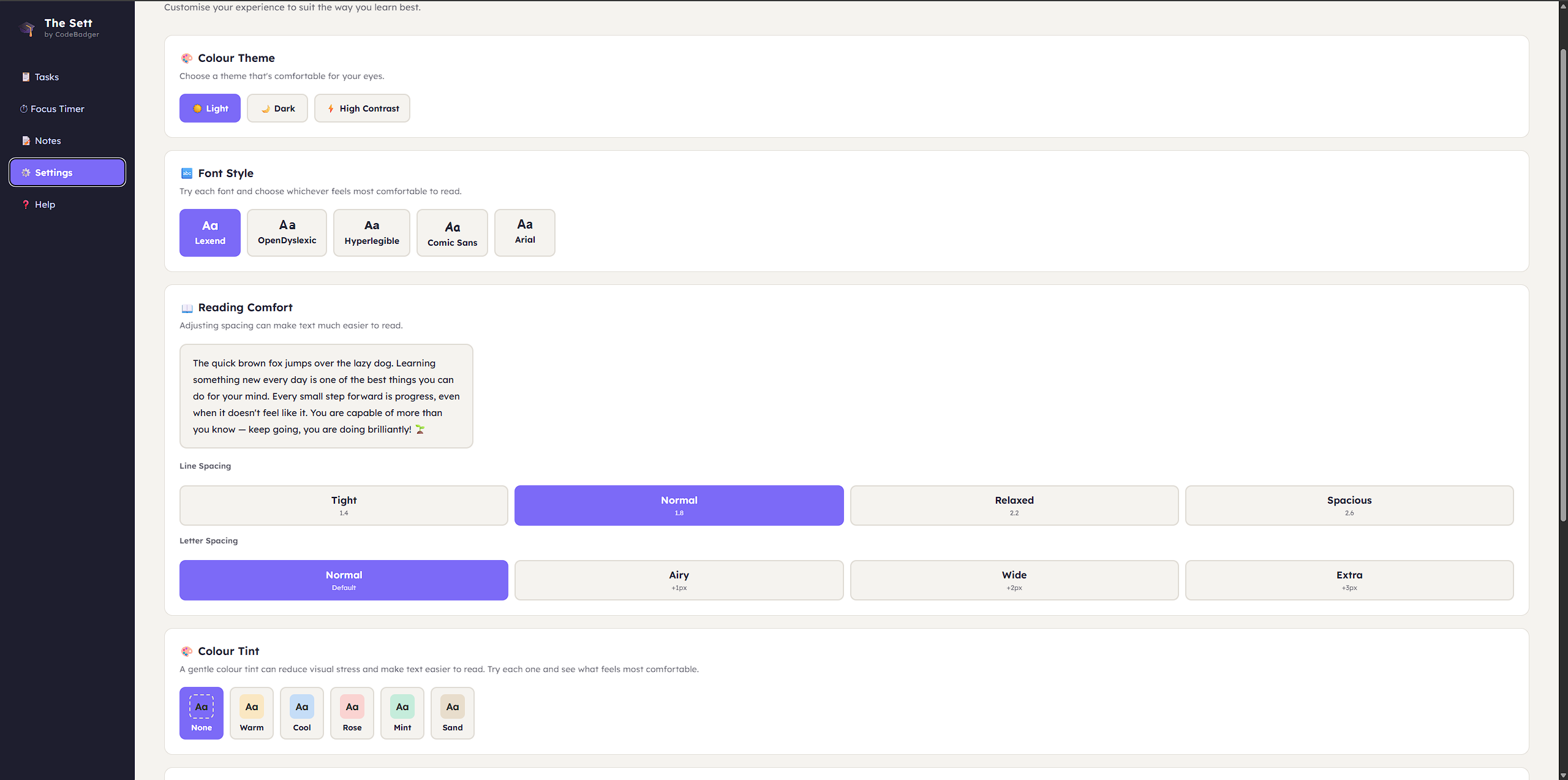Apply the Cool colour tint

pyautogui.click(x=302, y=713)
